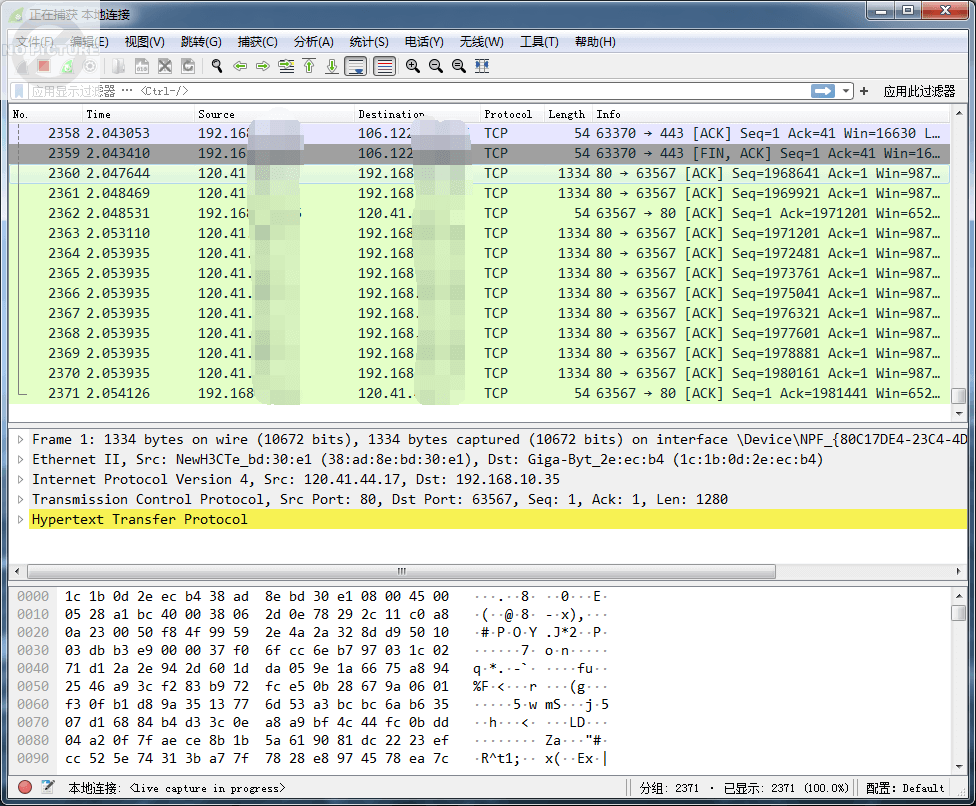Select packet 2359 with FIN, ACK

[479, 153]
